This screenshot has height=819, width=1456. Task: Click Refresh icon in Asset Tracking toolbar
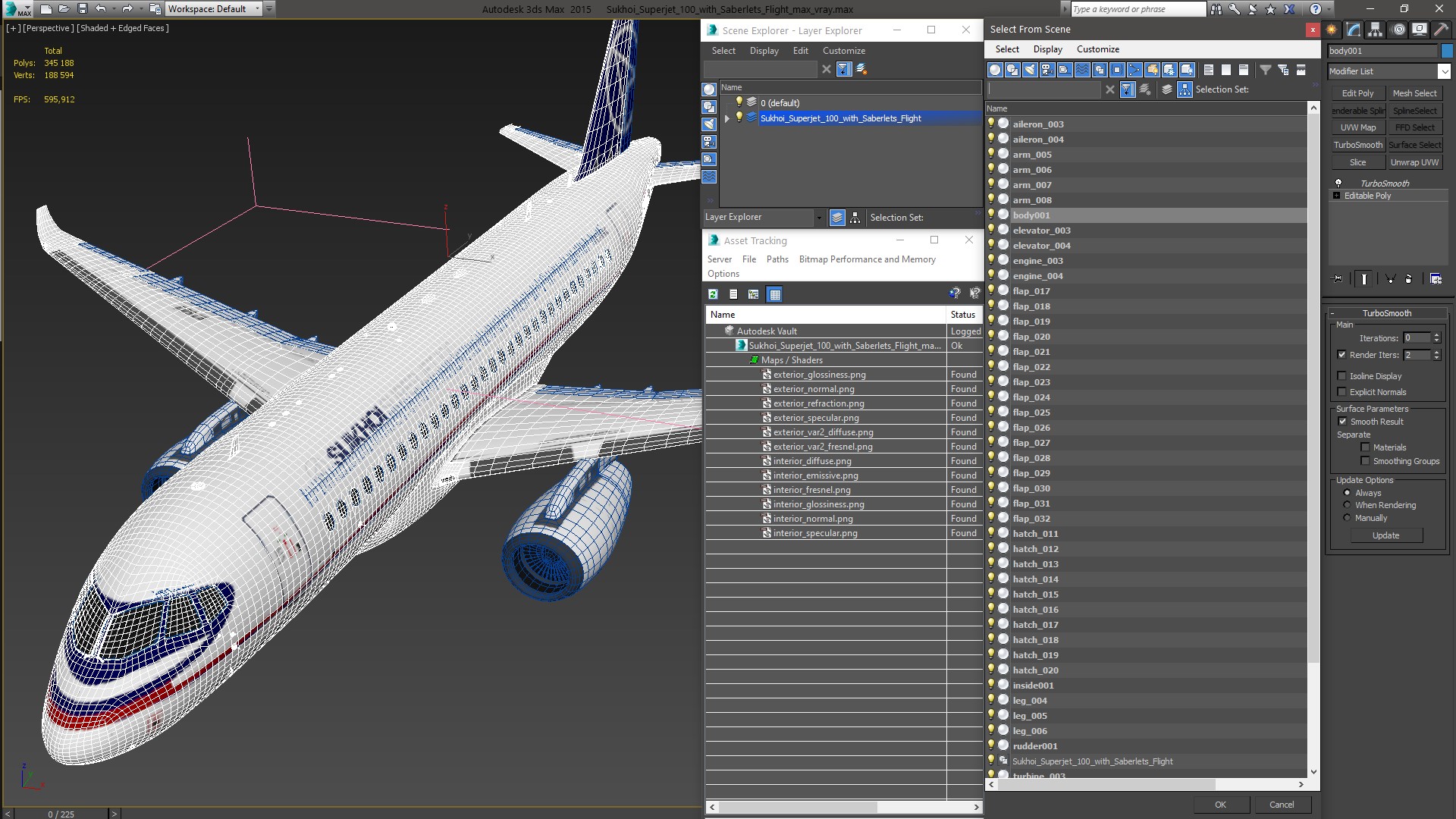(713, 294)
